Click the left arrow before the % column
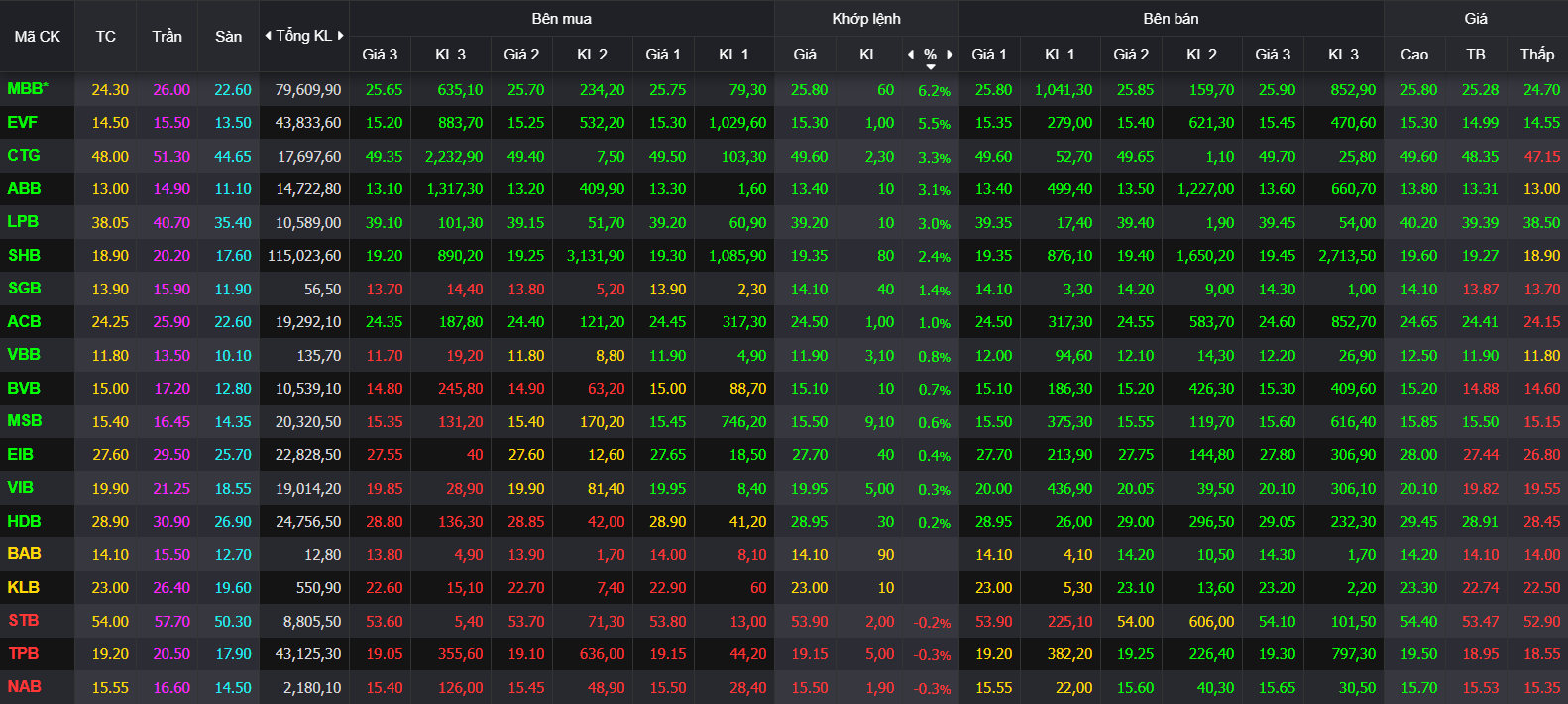The height and width of the screenshot is (704, 1568). (x=911, y=55)
